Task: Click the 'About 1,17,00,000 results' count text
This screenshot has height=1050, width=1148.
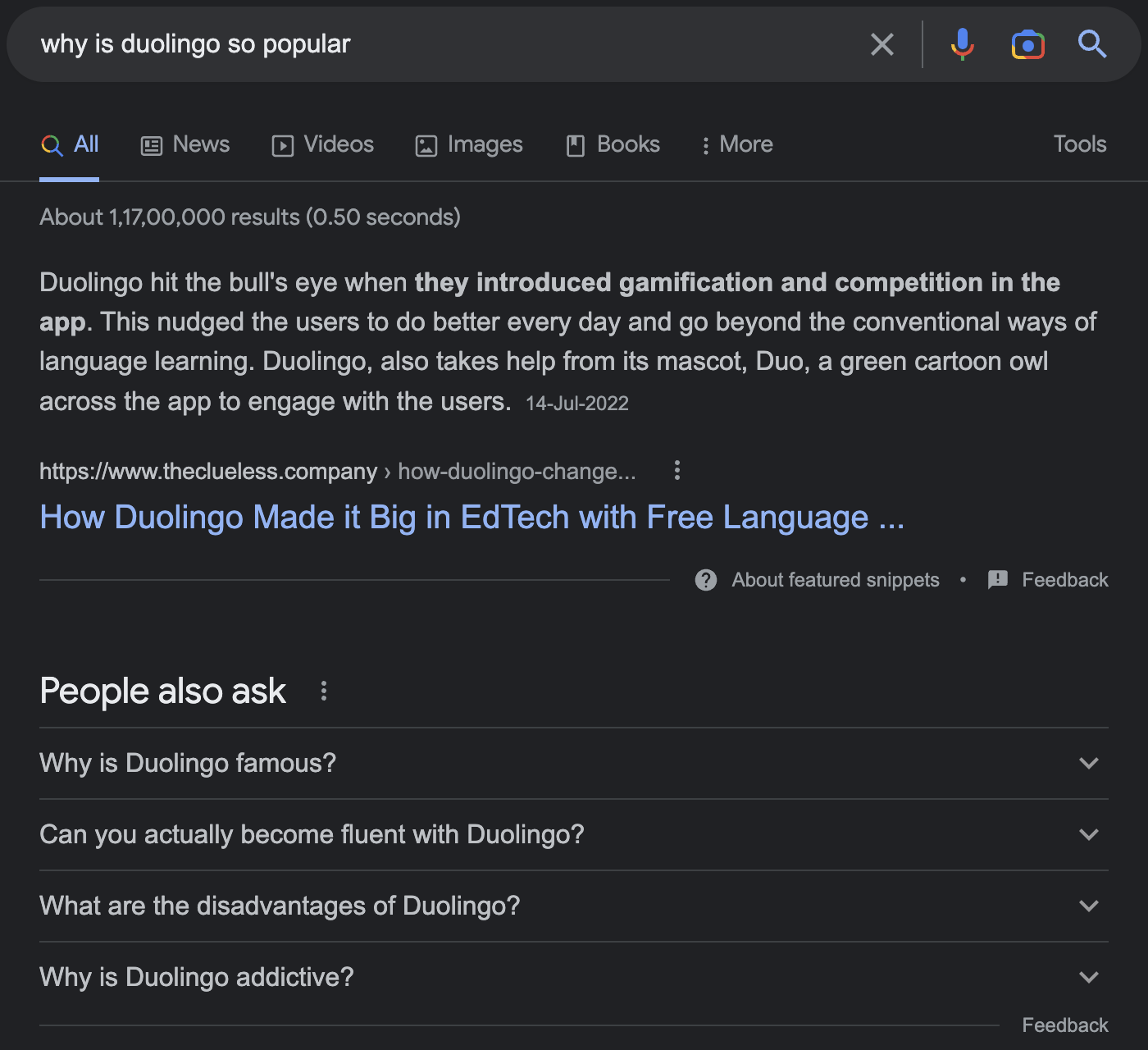Action: pos(250,217)
